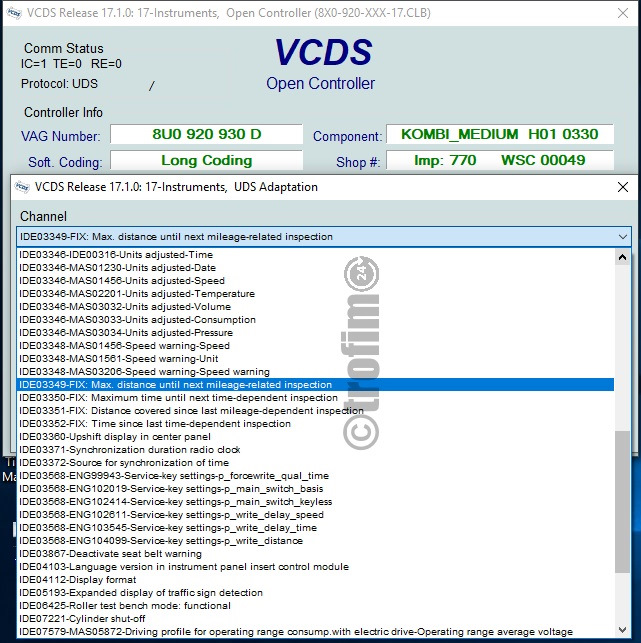Select IDE03348-MAS01456-Speed warning-Speed entry
This screenshot has width=641, height=643.
pyautogui.click(x=315, y=346)
